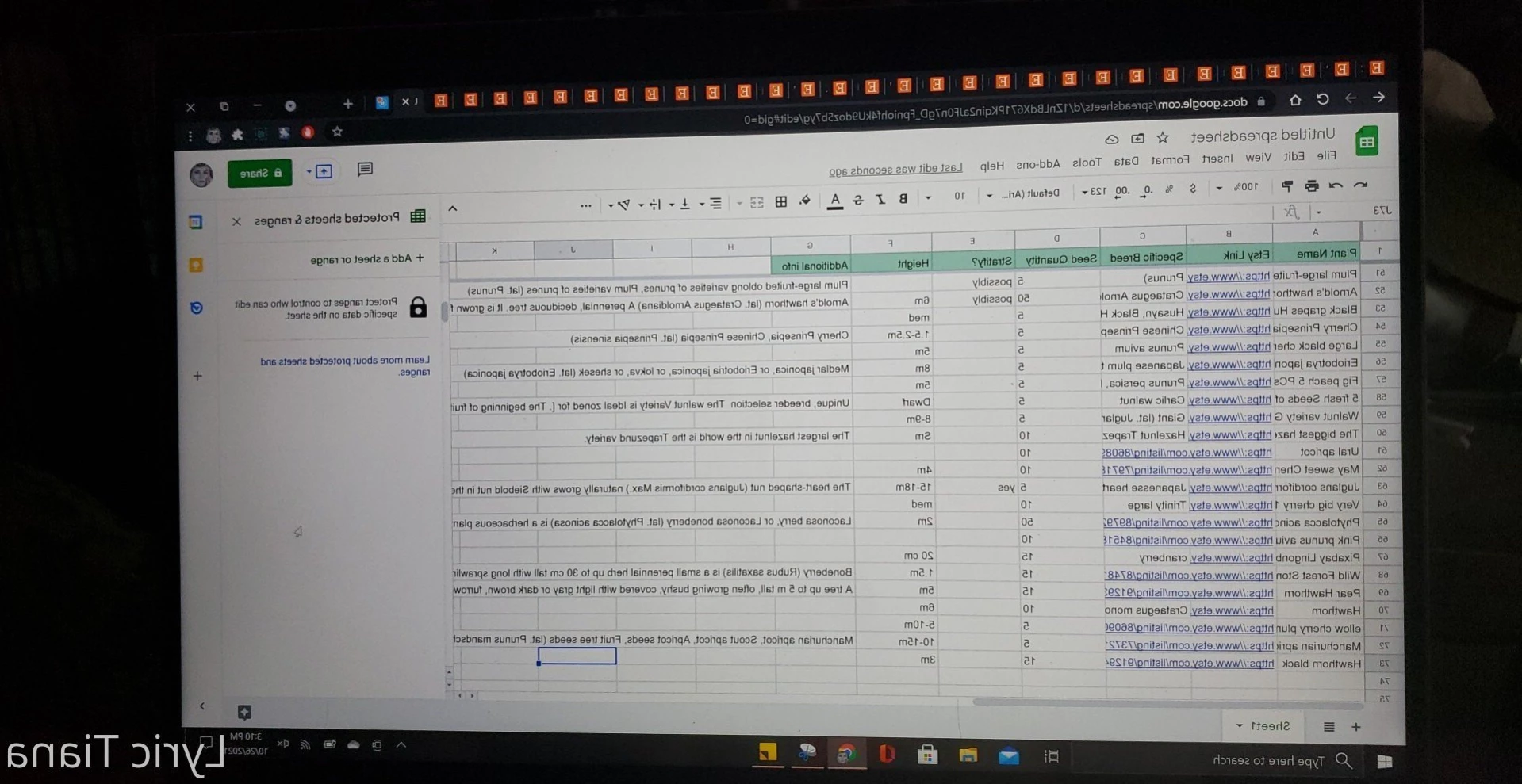The image size is (1522, 784).
Task: Open the comment history icon
Action: (x=365, y=170)
